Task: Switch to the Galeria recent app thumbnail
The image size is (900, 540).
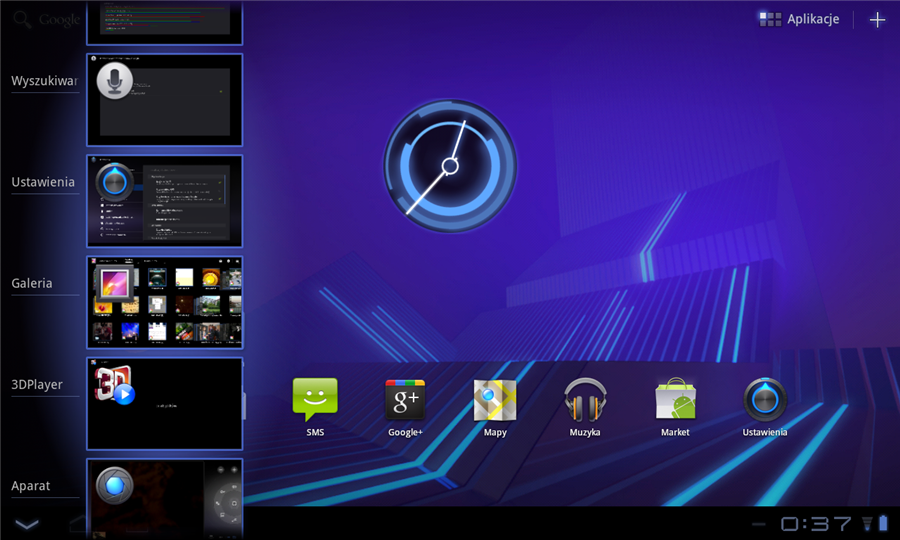Action: [165, 302]
